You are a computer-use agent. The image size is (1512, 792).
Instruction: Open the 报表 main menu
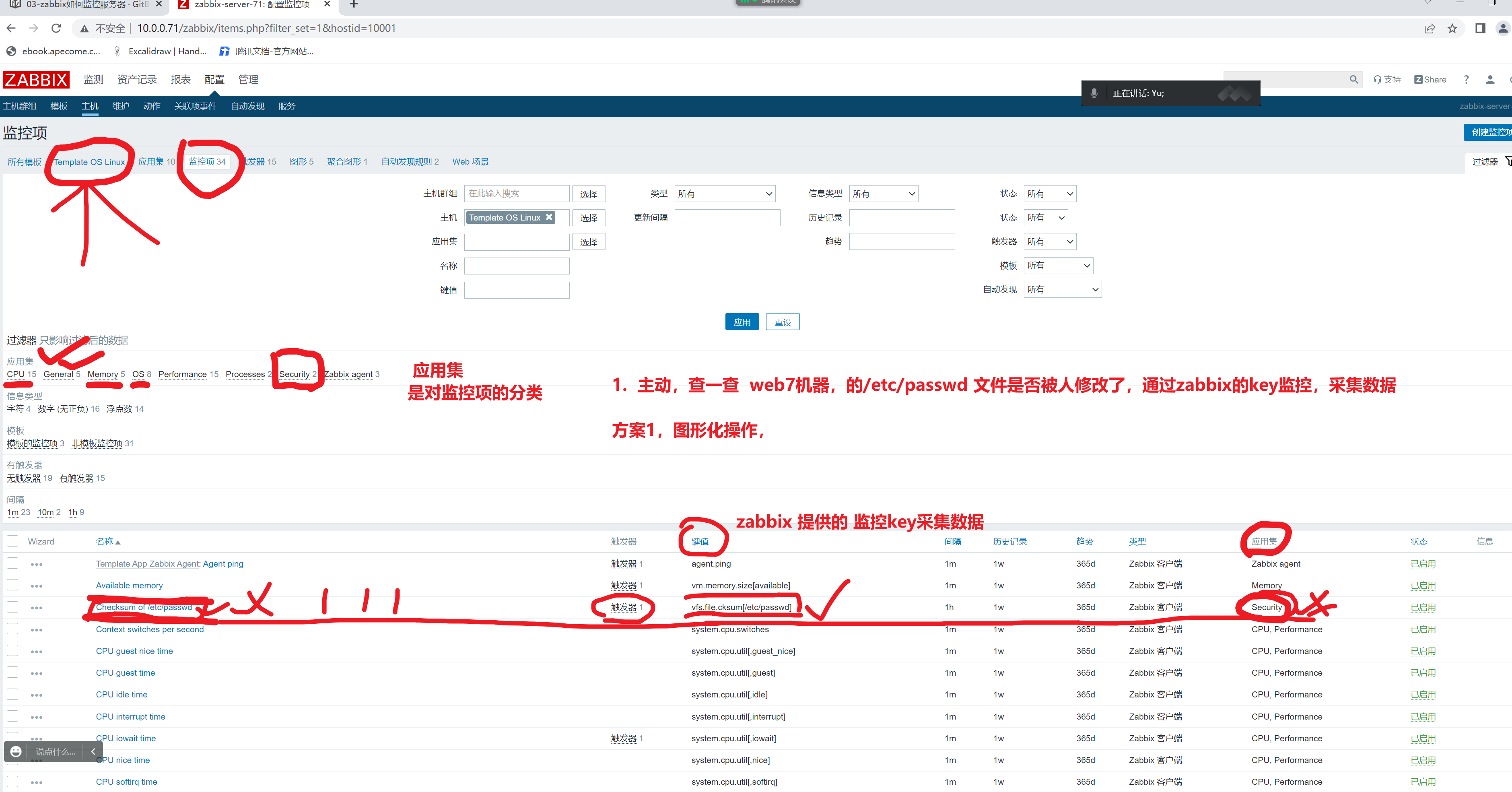tap(181, 80)
